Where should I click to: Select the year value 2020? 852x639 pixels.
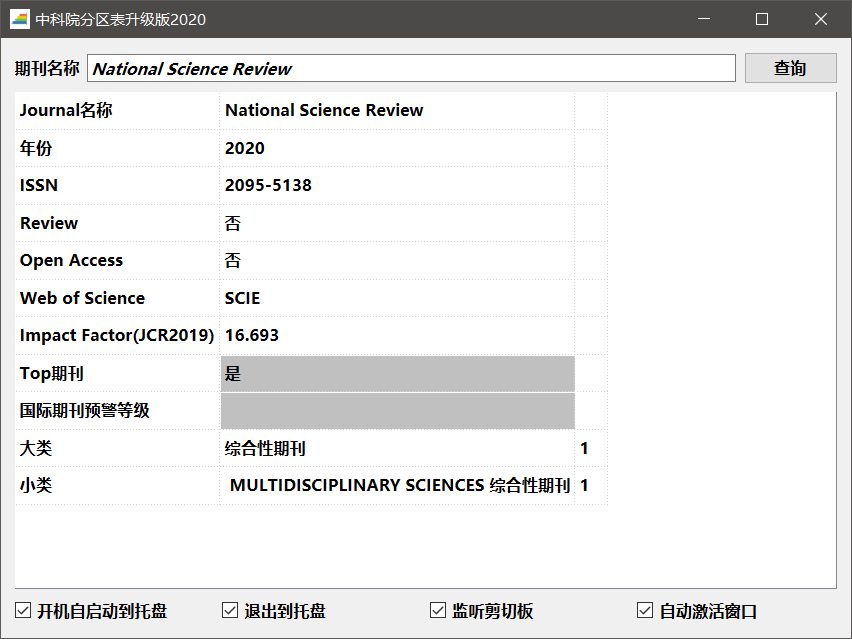pos(397,148)
